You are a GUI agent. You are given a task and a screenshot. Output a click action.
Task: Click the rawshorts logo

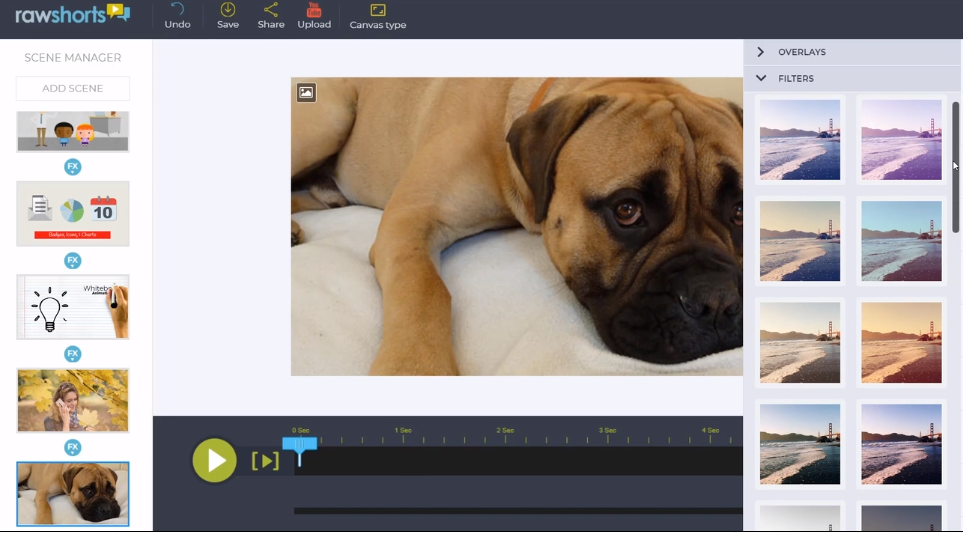pyautogui.click(x=72, y=14)
